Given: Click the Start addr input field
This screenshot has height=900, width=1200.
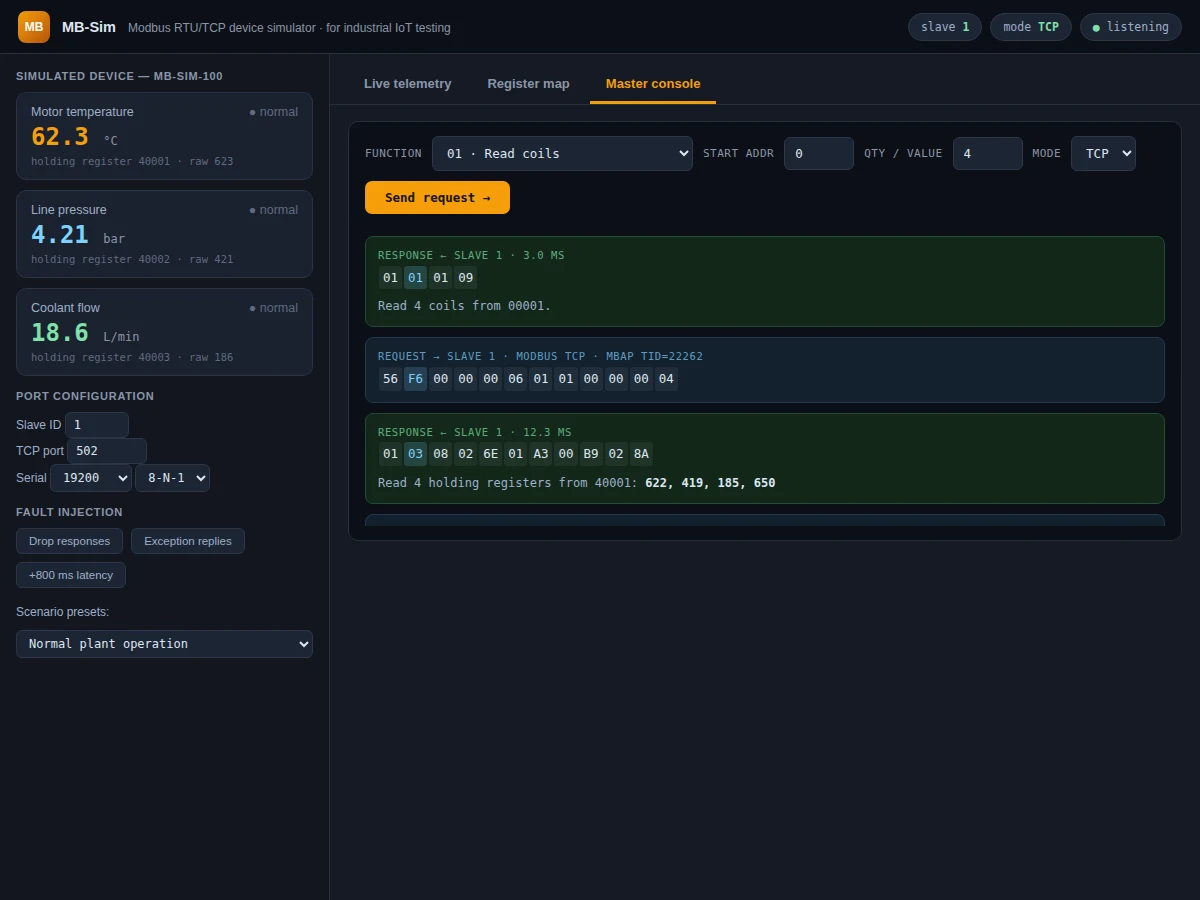Looking at the screenshot, I should tap(819, 154).
